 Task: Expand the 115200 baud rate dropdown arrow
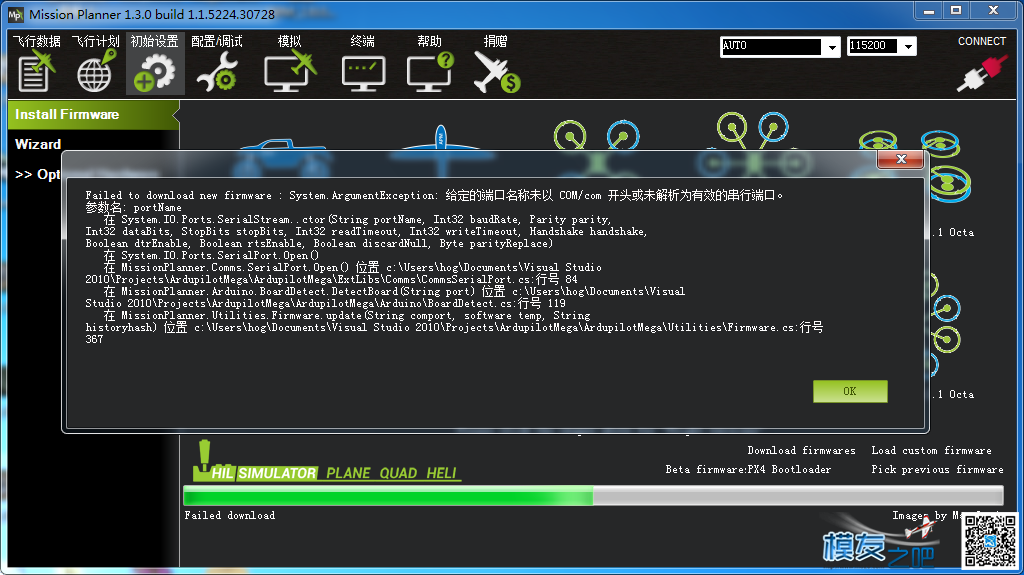pos(908,46)
